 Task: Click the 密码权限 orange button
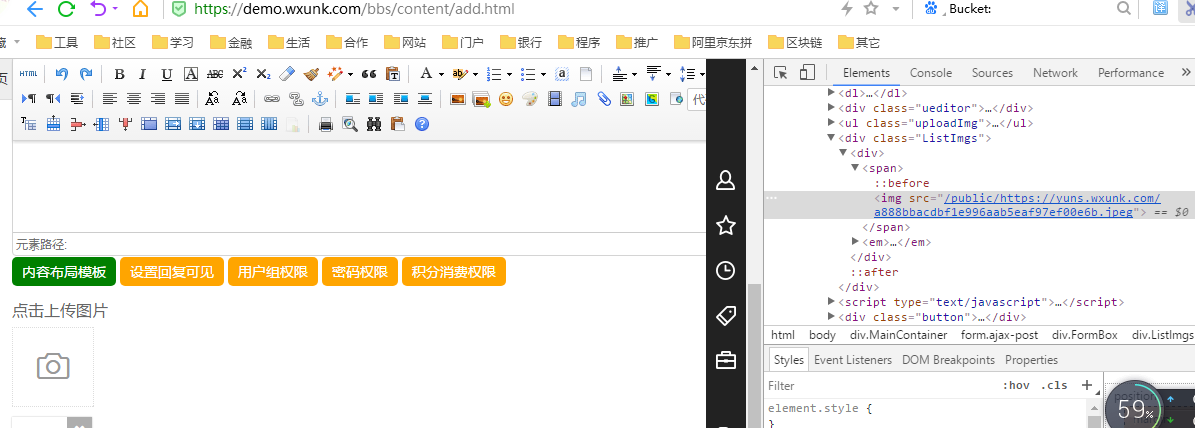(x=360, y=272)
